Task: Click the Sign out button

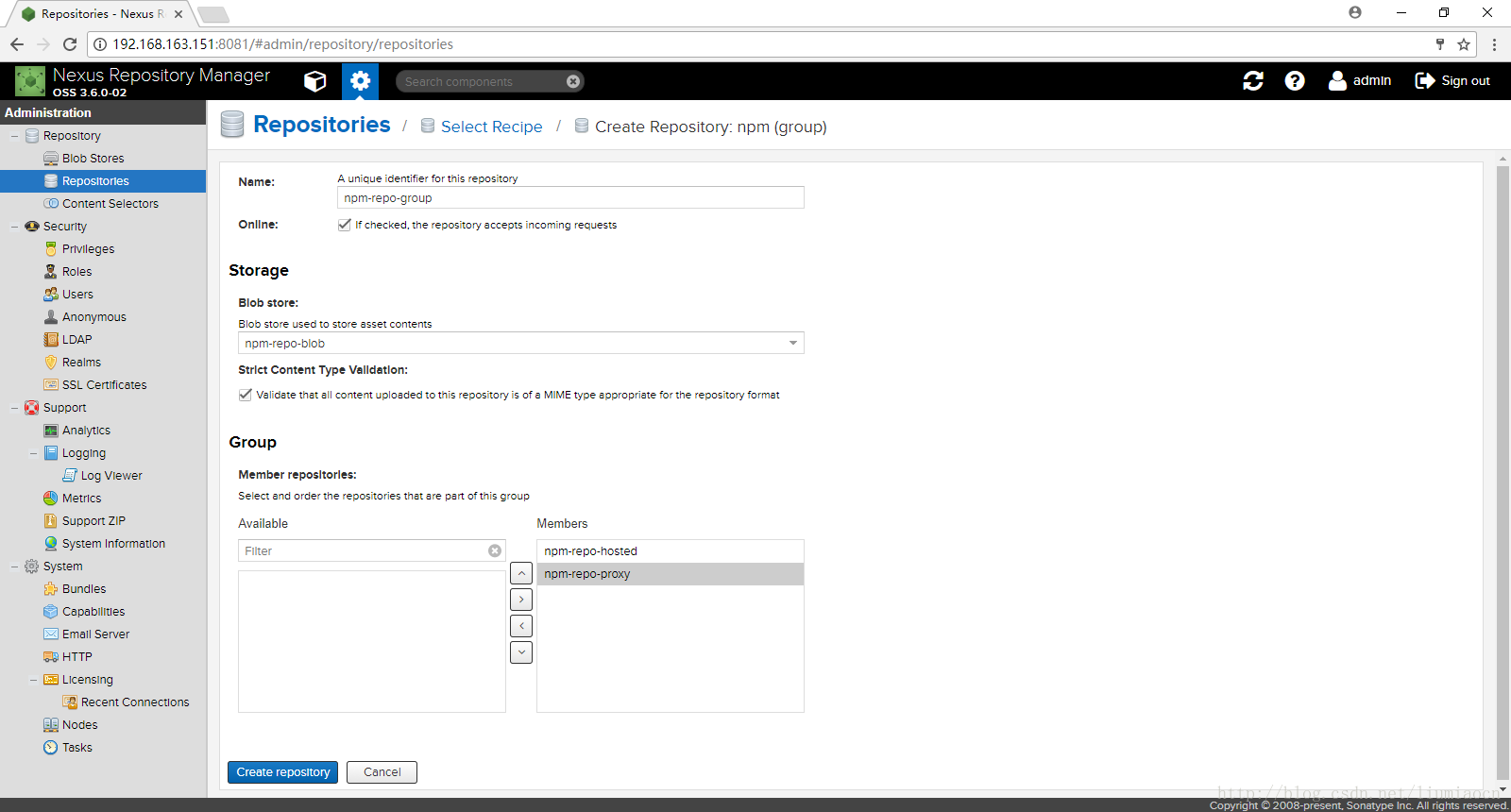Action: 1452,81
